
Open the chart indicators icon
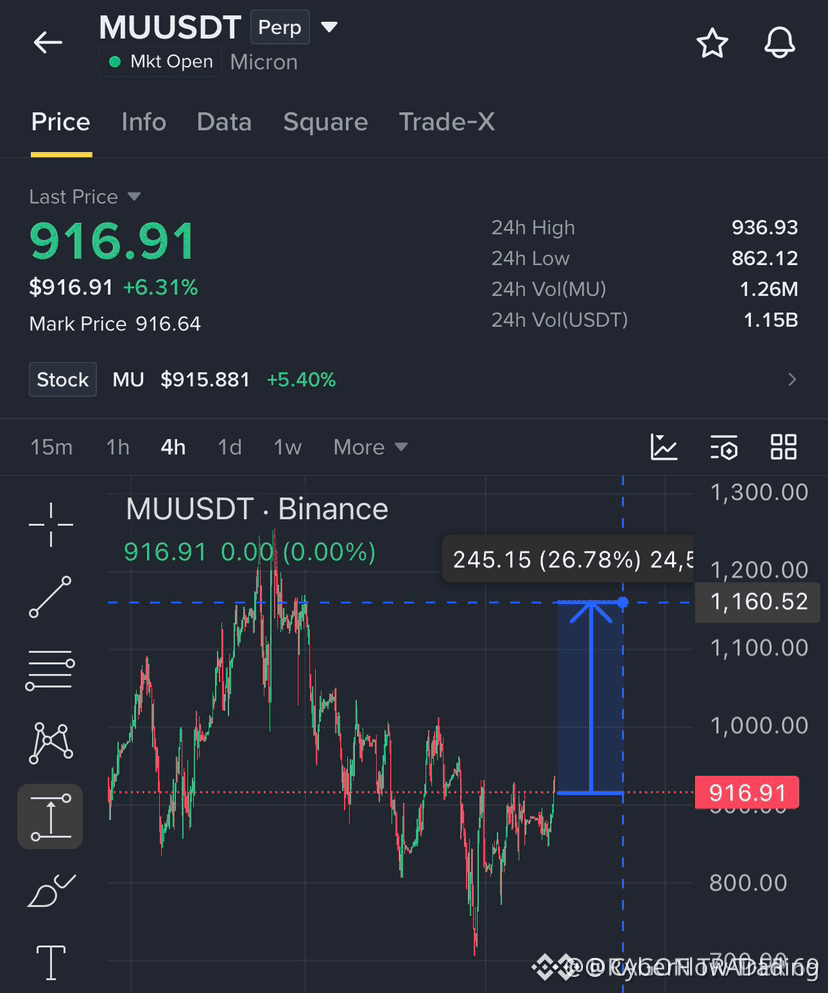tap(664, 447)
